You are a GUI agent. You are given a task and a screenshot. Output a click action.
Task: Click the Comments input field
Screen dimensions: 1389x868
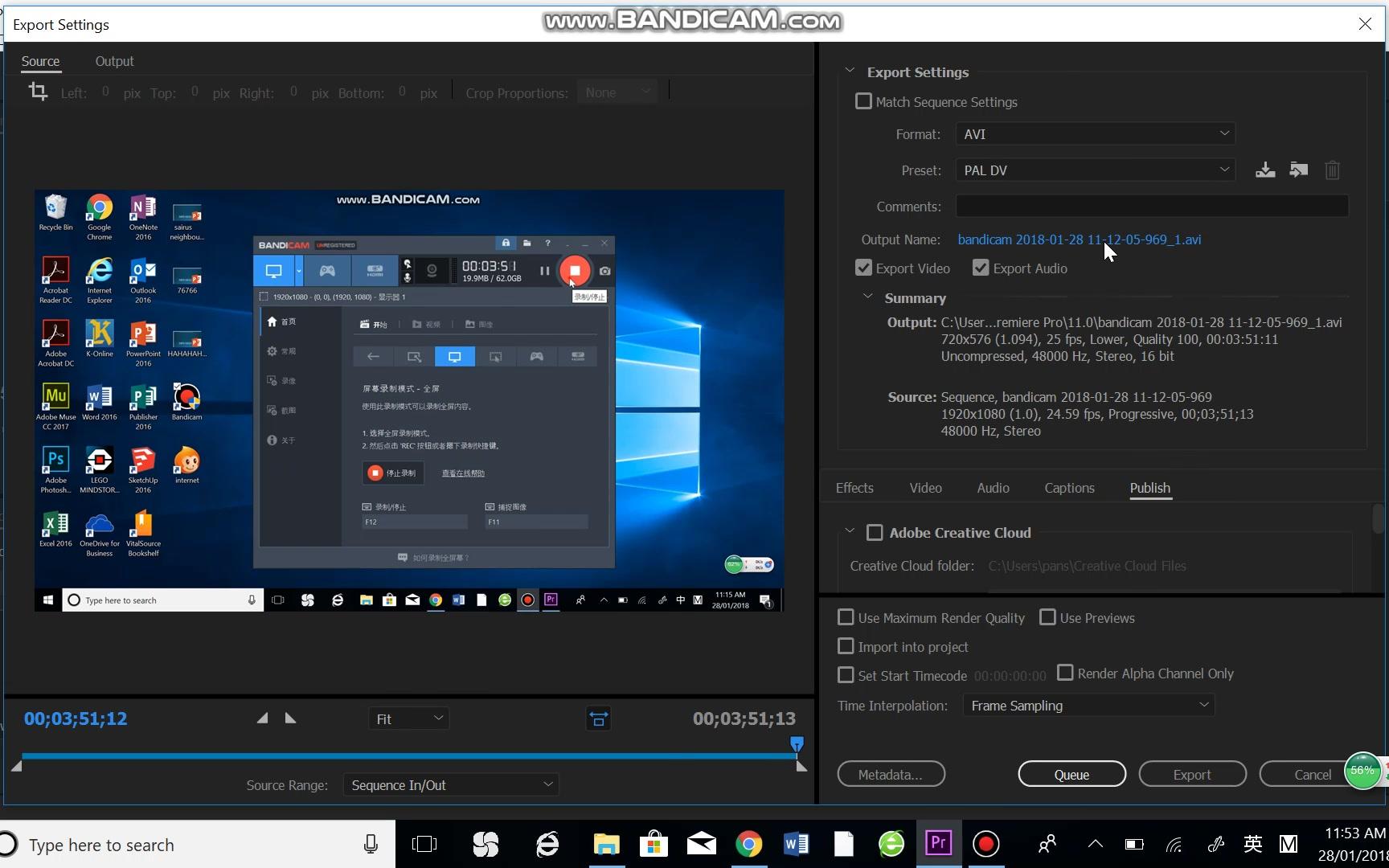coord(1152,207)
